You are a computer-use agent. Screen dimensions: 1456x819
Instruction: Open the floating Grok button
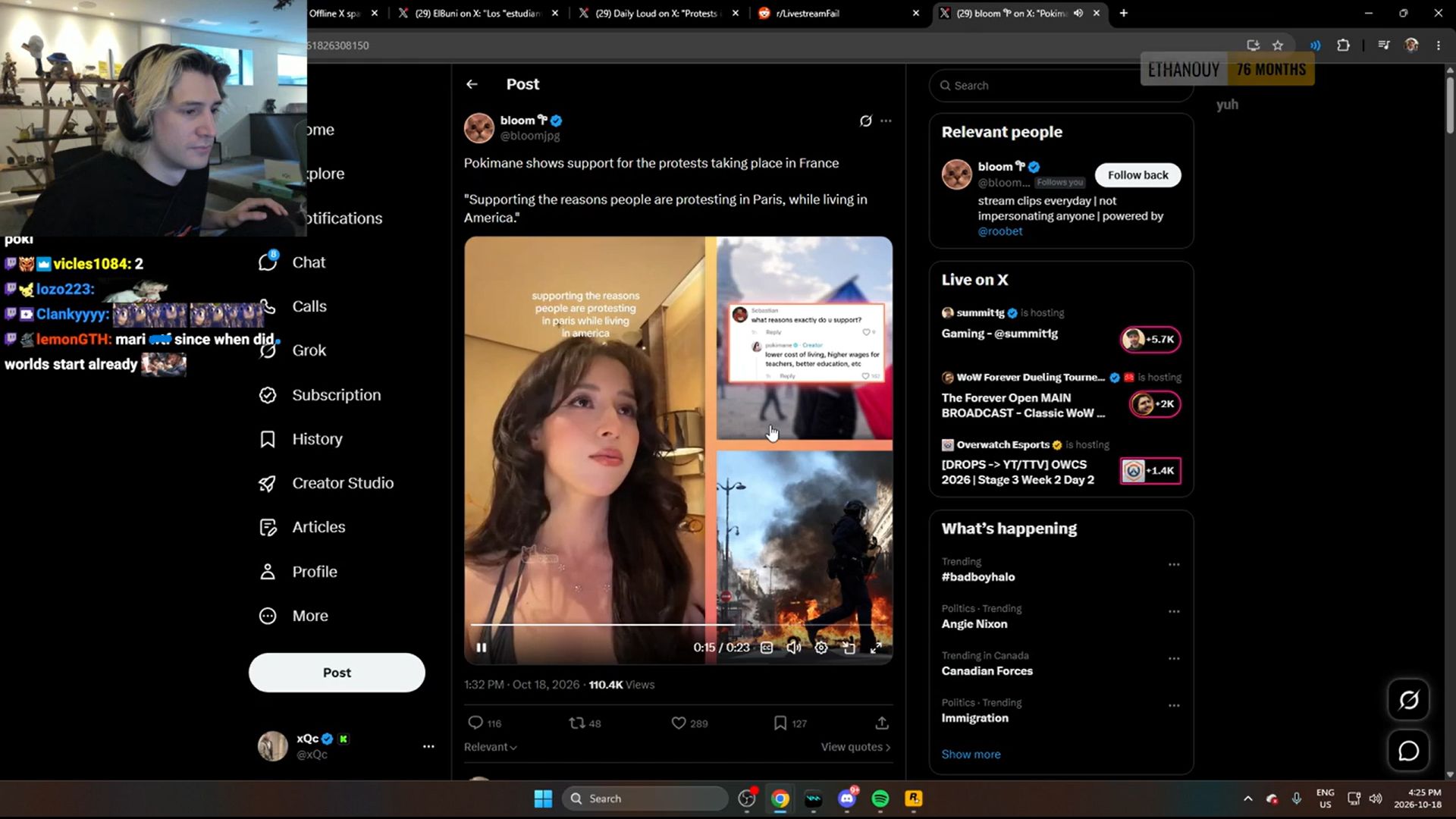pyautogui.click(x=1408, y=700)
